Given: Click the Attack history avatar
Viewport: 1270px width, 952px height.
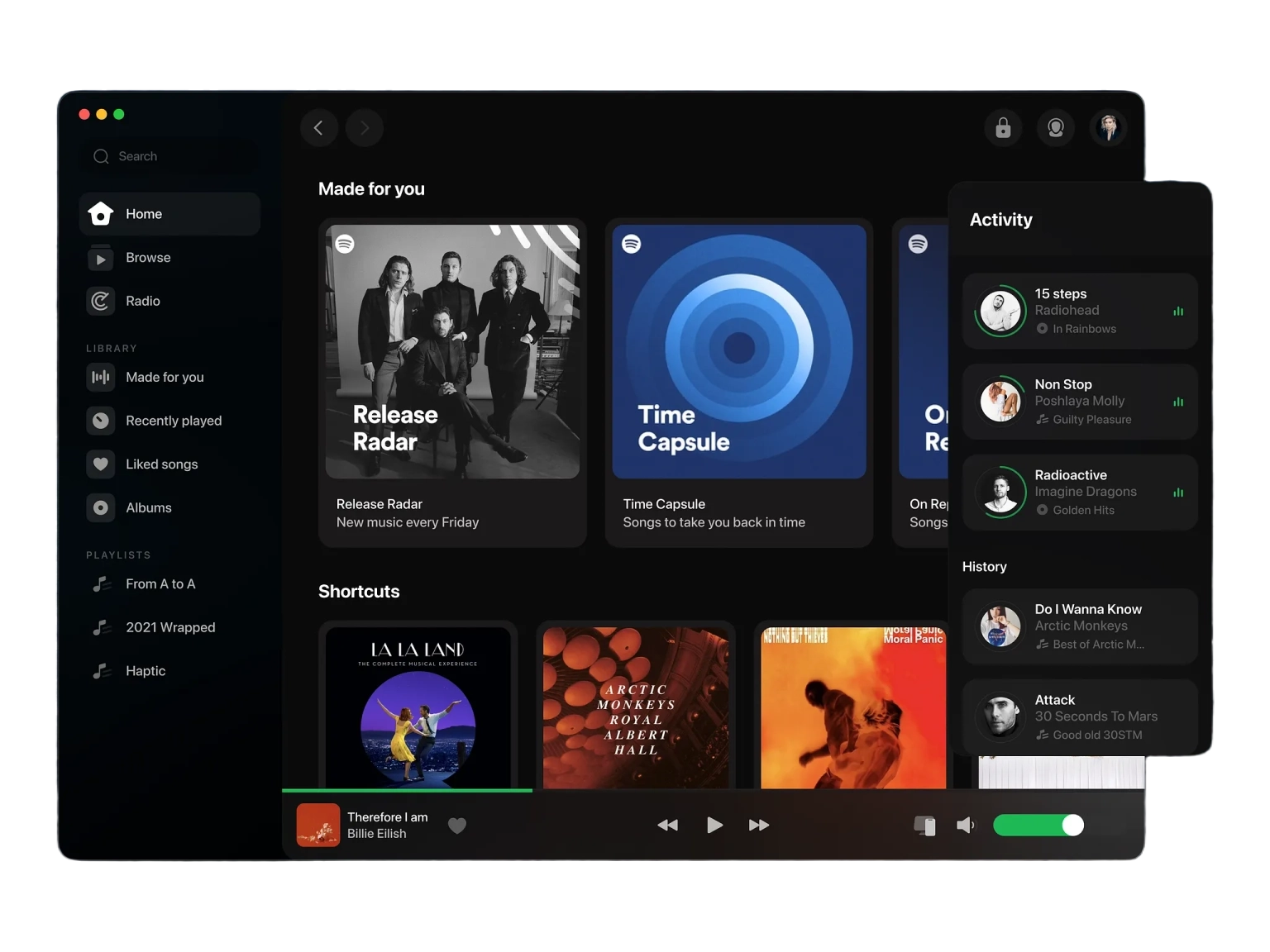Looking at the screenshot, I should click(x=1000, y=717).
